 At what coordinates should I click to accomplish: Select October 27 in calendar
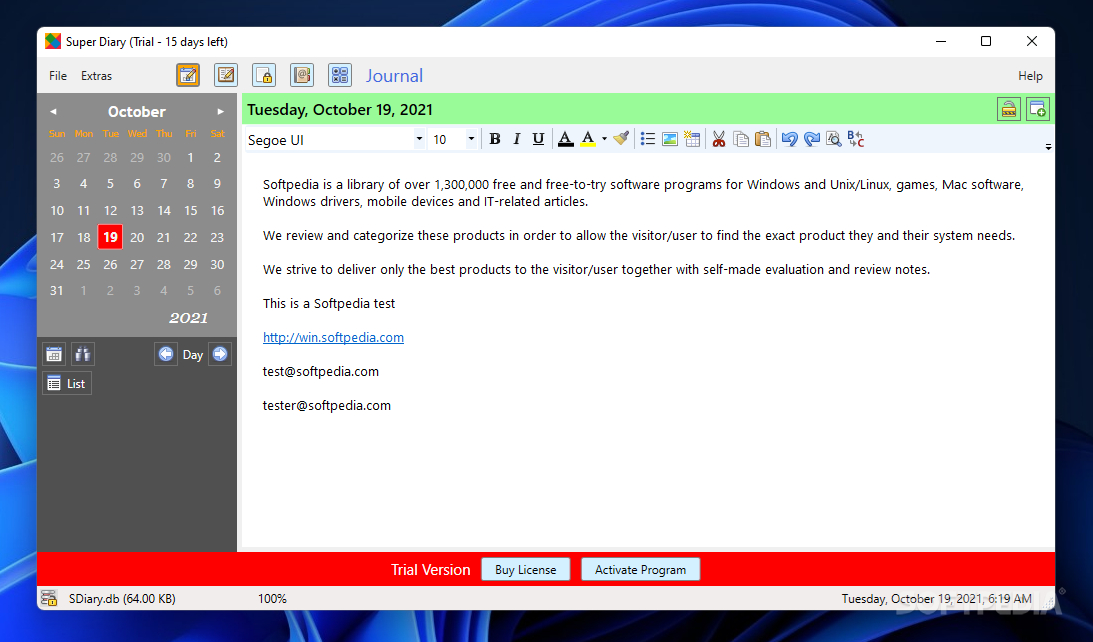coord(137,264)
